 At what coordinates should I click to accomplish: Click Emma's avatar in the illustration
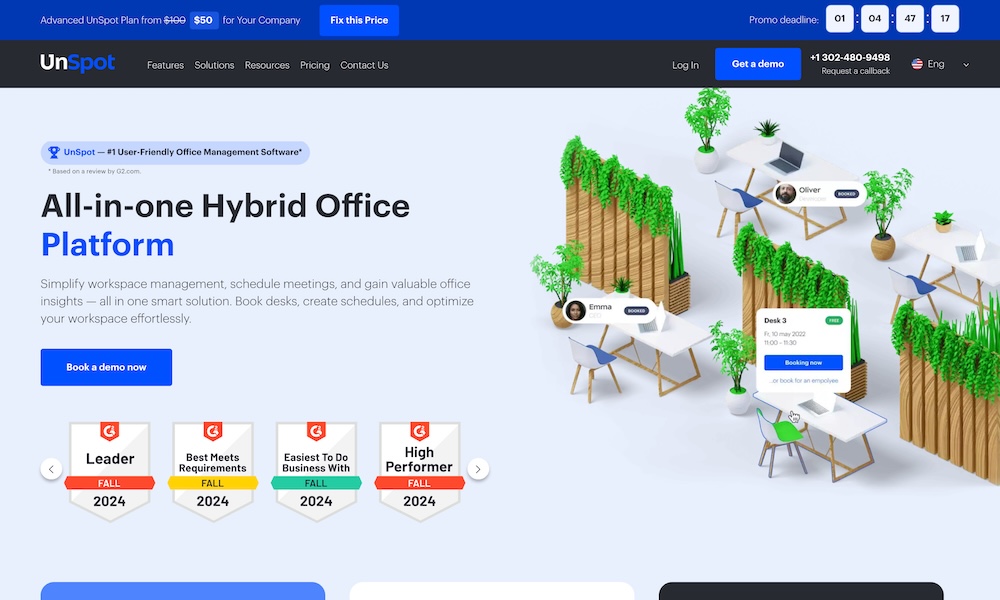pos(576,311)
